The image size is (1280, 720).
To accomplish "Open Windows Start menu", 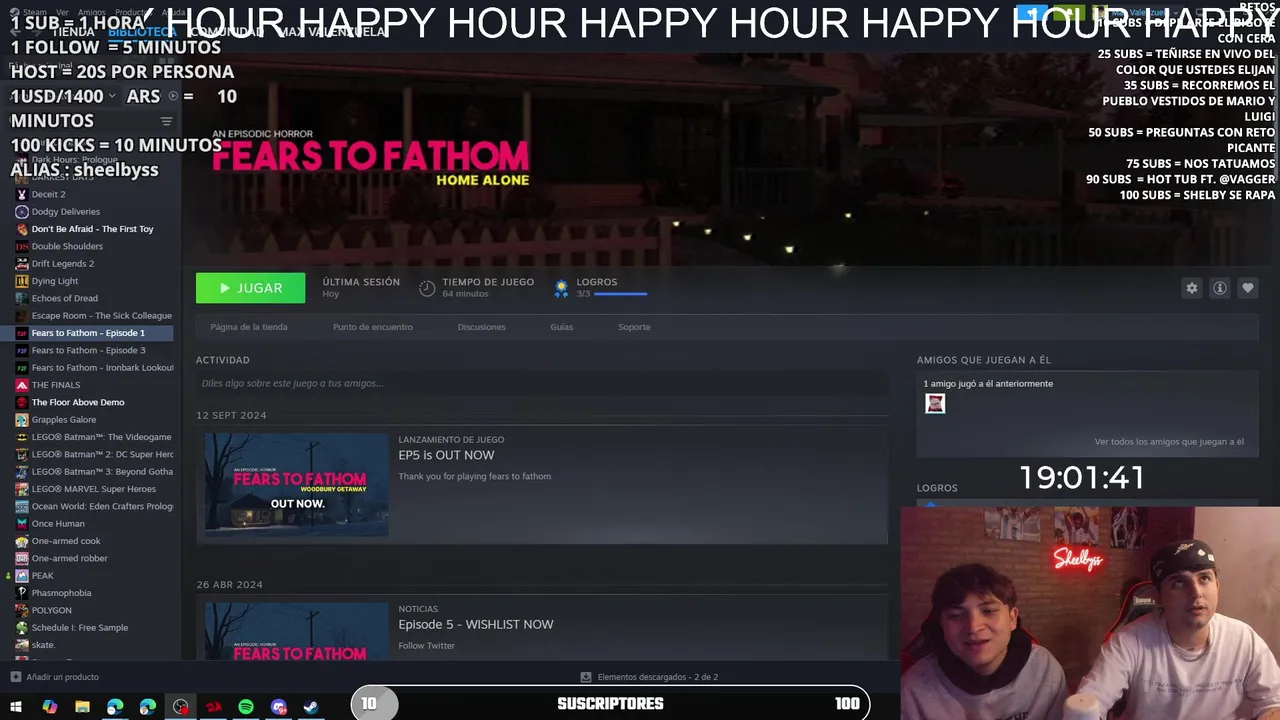I will pyautogui.click(x=16, y=707).
